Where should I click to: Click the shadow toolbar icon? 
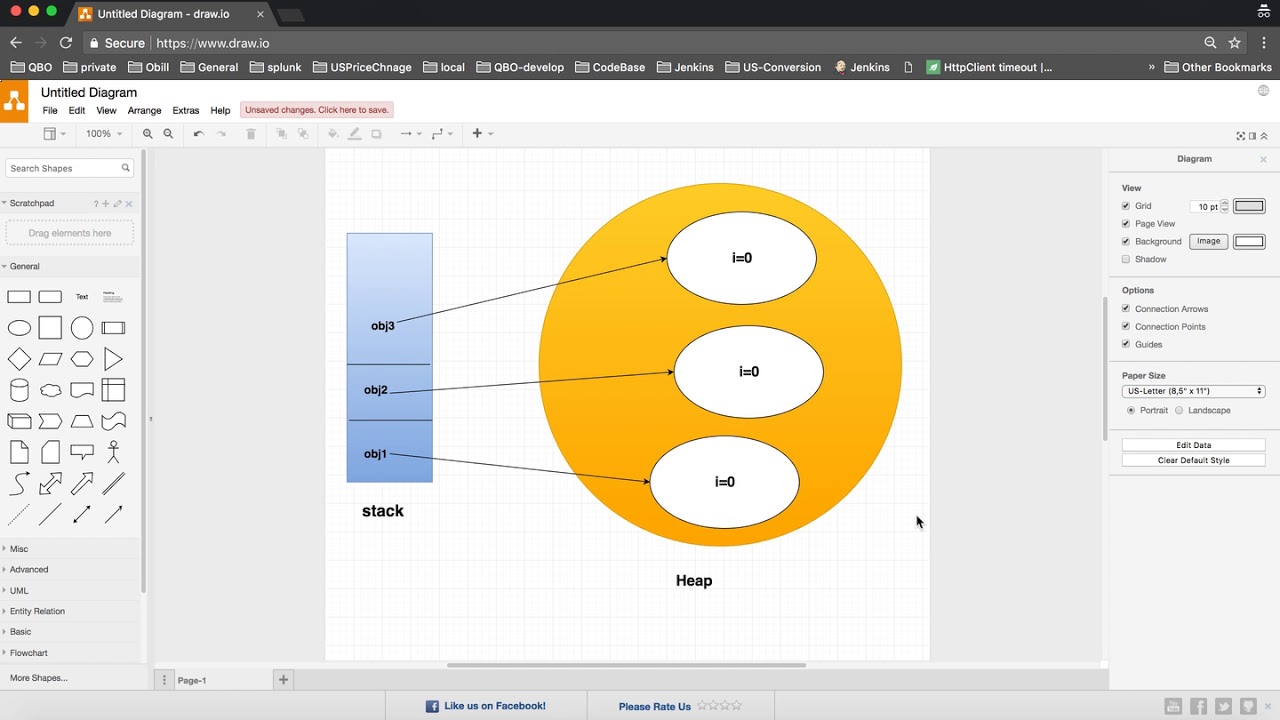click(x=377, y=134)
